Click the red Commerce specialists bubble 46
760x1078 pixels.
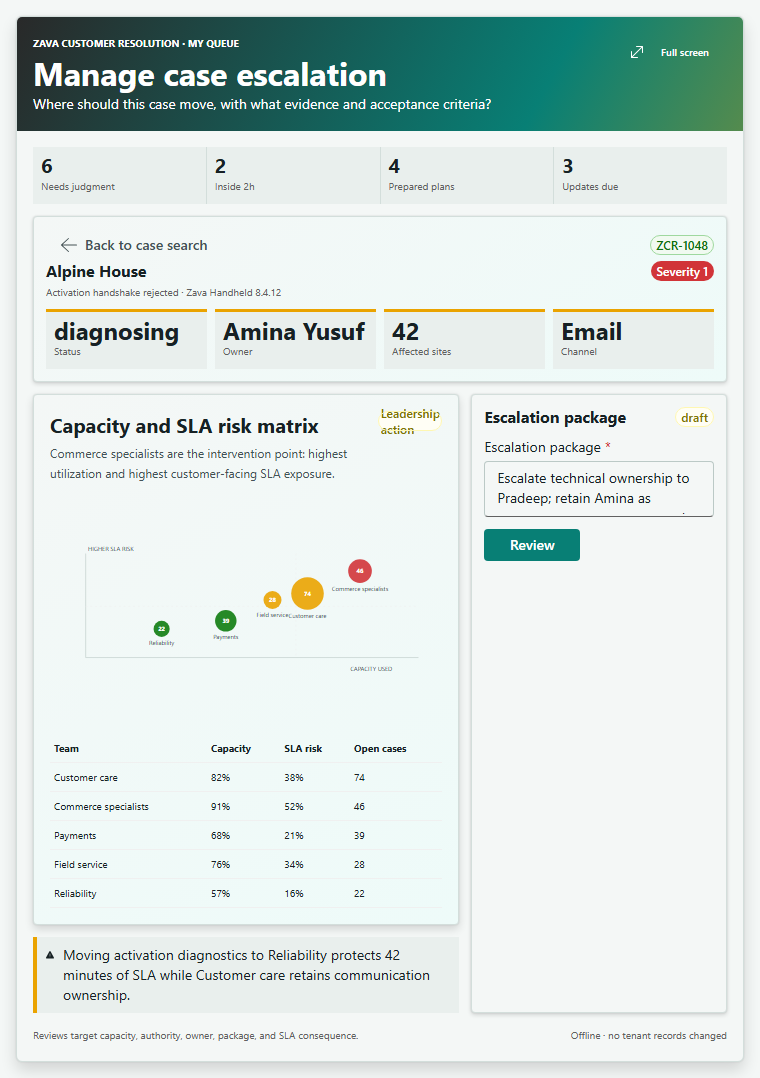click(x=360, y=571)
